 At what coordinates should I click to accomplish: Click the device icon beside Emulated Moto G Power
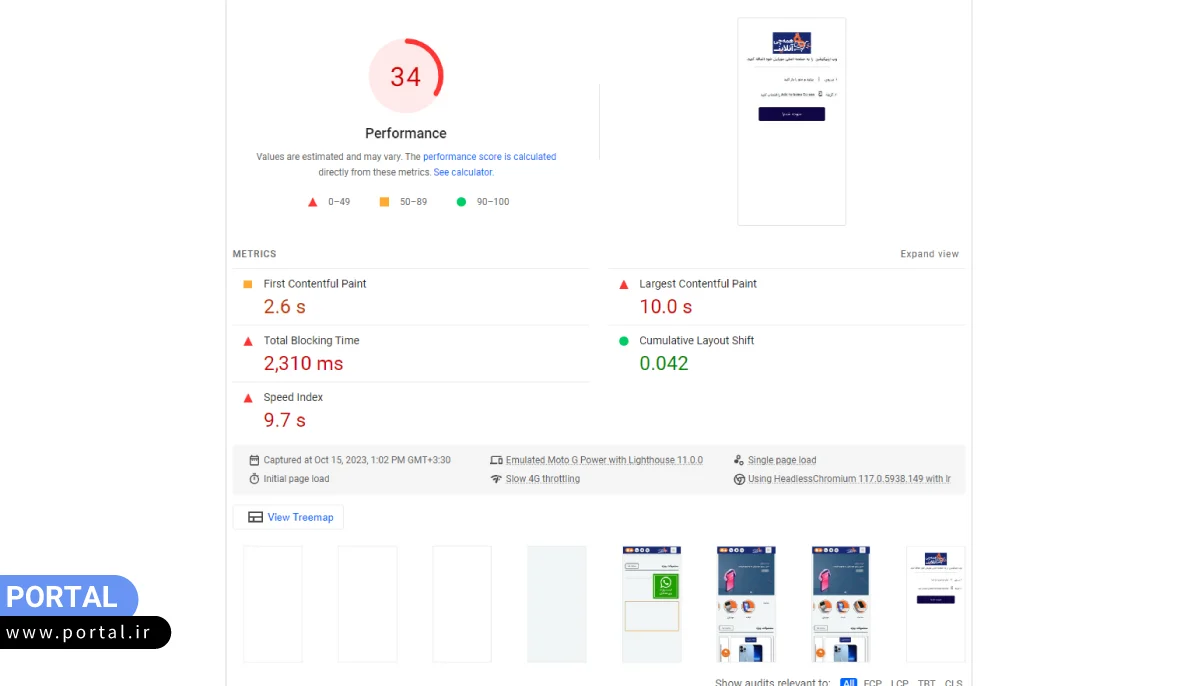tap(497, 459)
